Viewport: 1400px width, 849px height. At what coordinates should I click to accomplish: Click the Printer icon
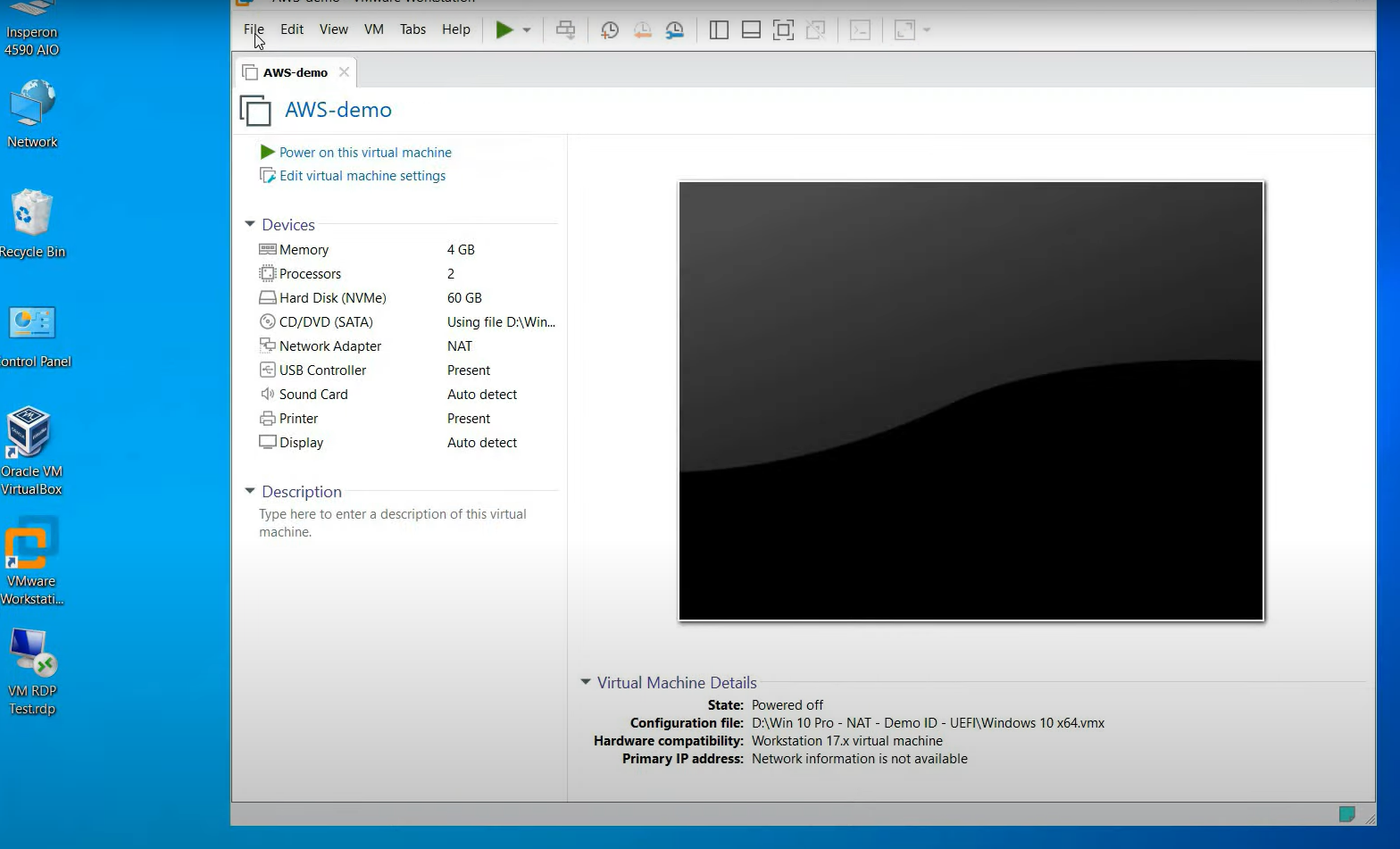coord(267,418)
